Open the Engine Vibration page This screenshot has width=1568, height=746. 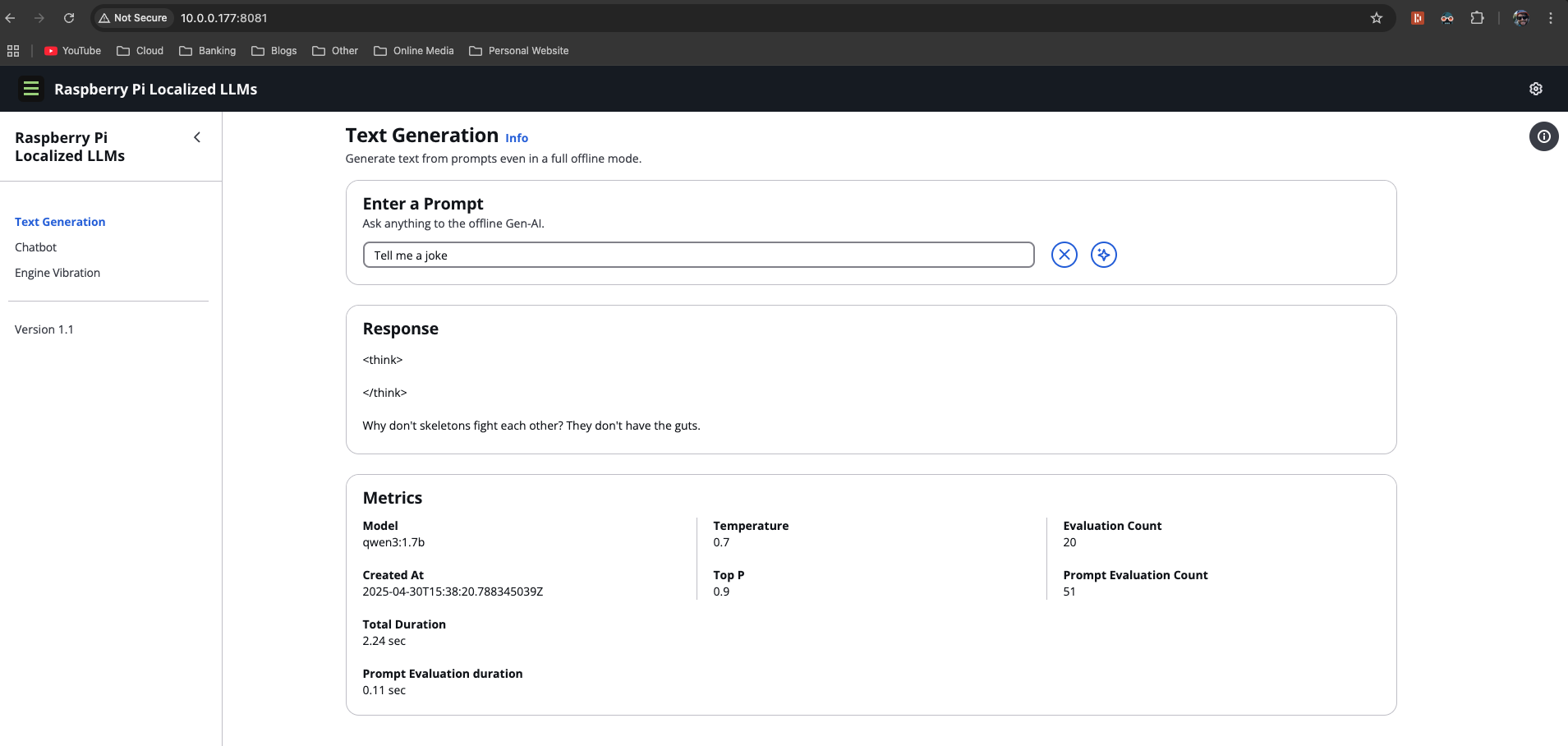57,273
